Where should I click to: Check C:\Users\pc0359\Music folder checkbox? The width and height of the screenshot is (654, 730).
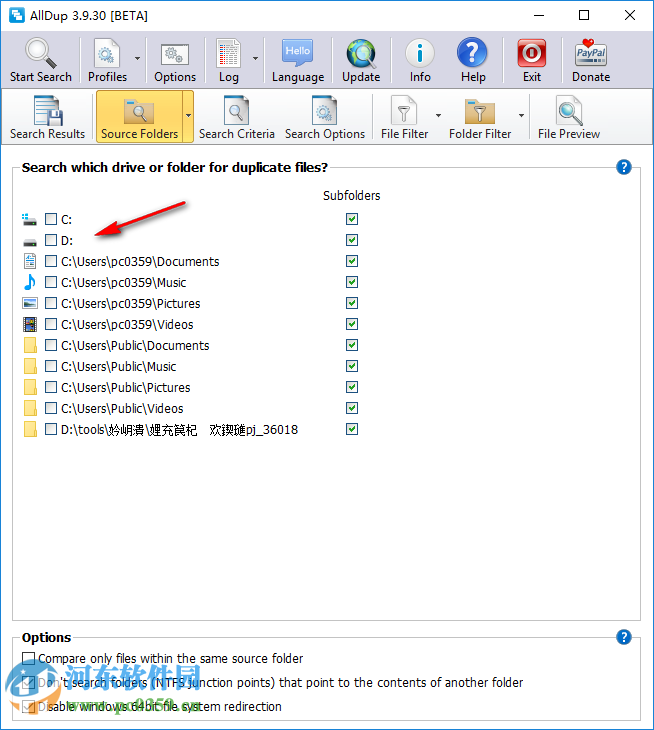pyautogui.click(x=51, y=282)
